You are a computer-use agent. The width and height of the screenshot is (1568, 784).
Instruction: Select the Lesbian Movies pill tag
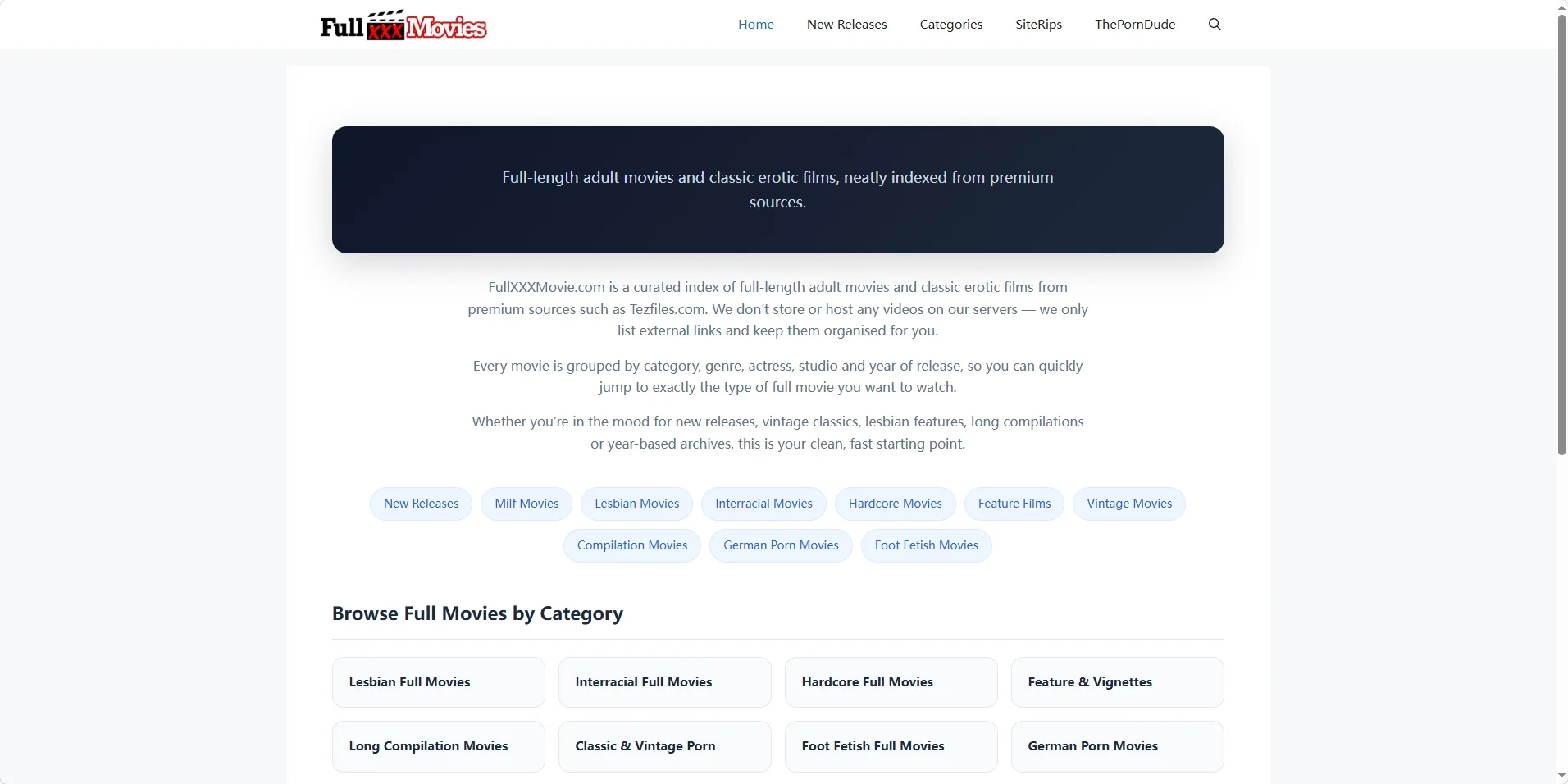(636, 504)
